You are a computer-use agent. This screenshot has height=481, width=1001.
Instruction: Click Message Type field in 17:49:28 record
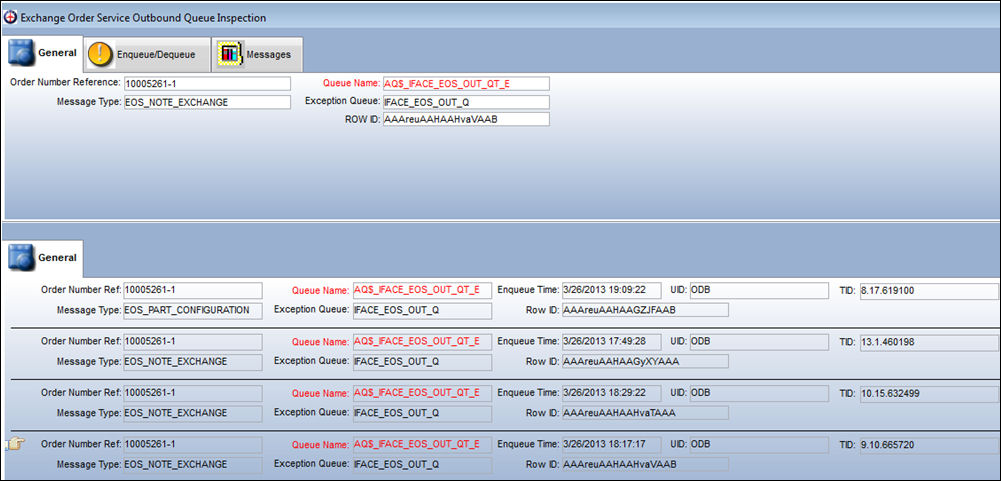click(192, 362)
